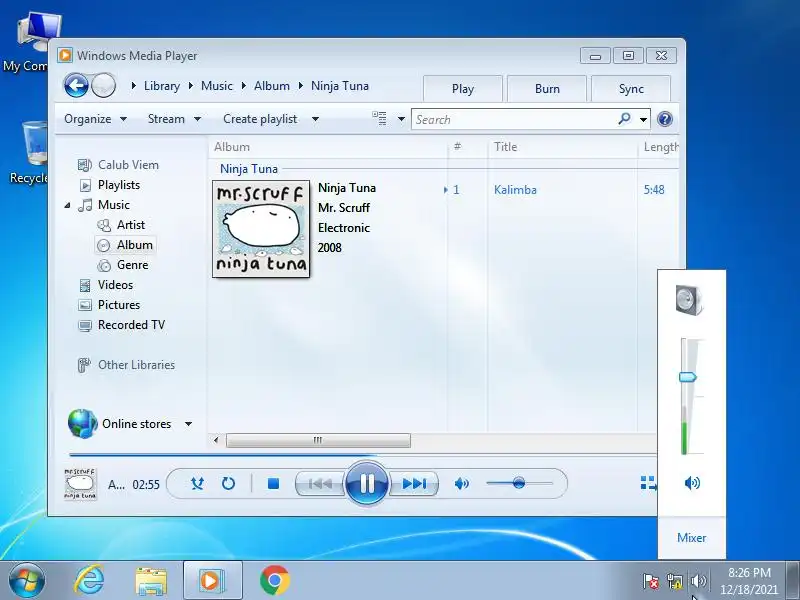
Task: Go back with the blue back arrow
Action: click(x=76, y=85)
